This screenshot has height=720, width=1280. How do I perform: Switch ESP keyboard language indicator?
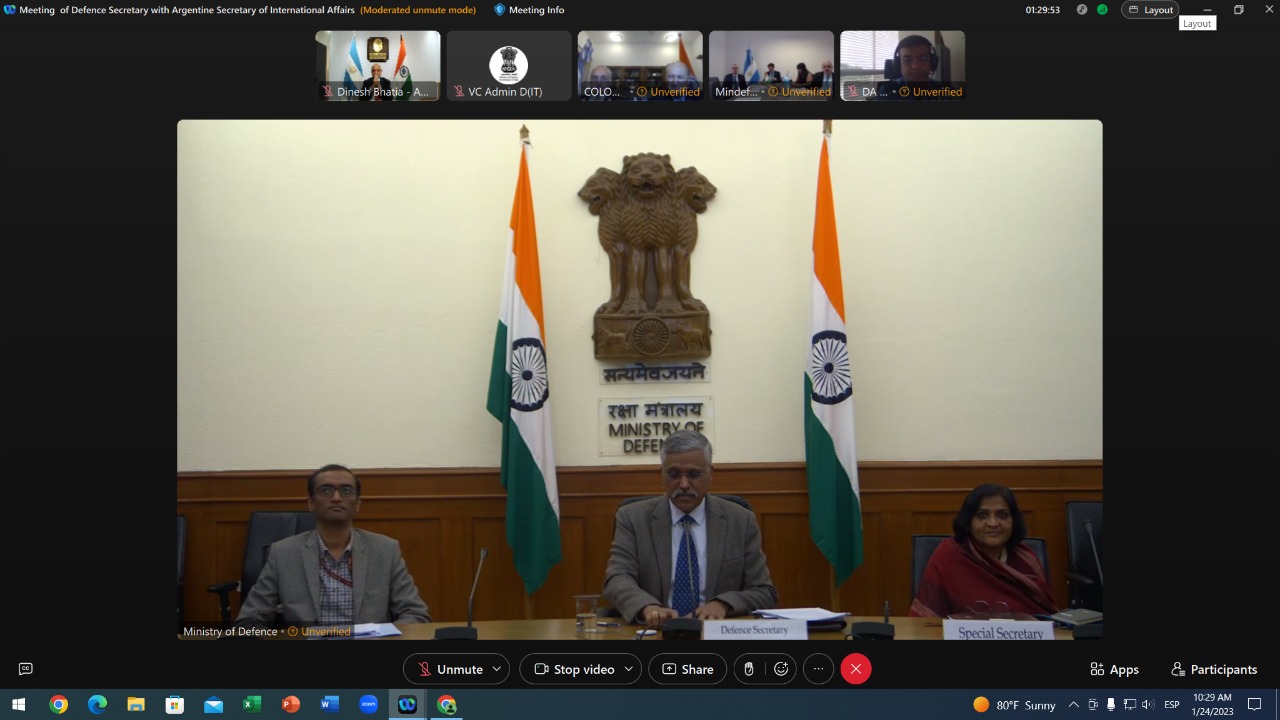click(1172, 705)
